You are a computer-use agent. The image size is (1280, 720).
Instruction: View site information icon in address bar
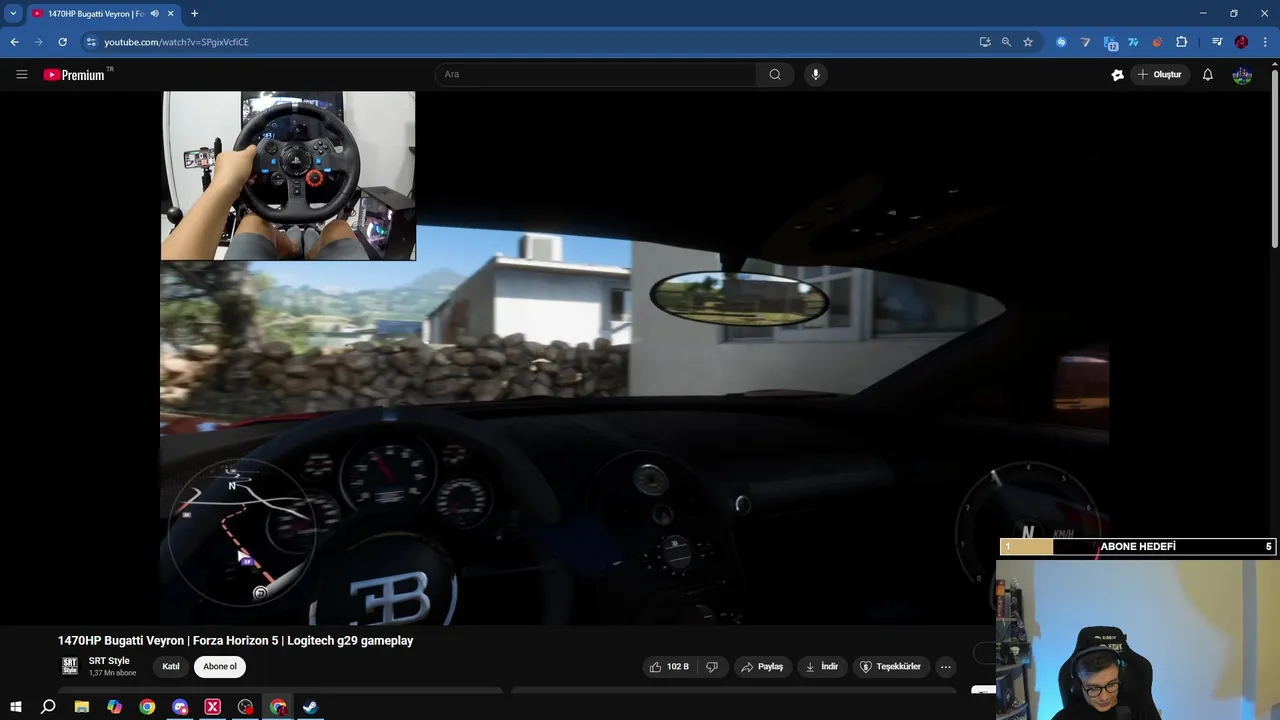(x=91, y=42)
